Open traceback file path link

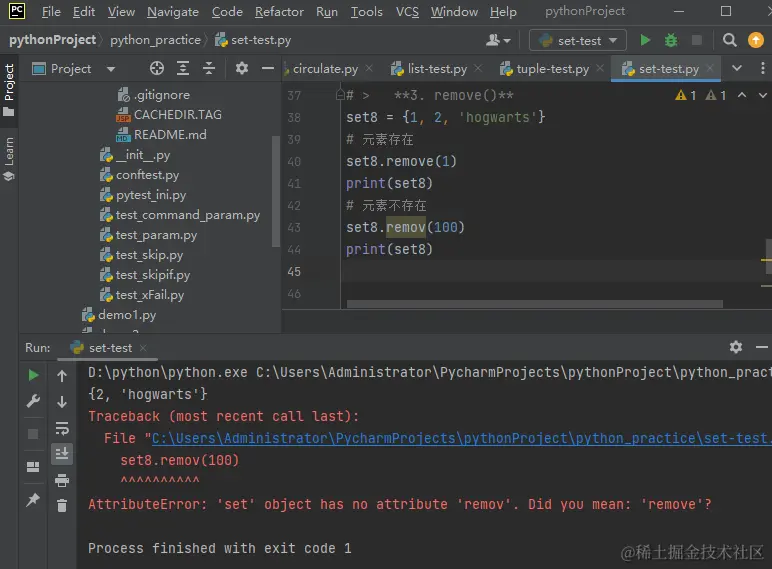pyautogui.click(x=460, y=439)
